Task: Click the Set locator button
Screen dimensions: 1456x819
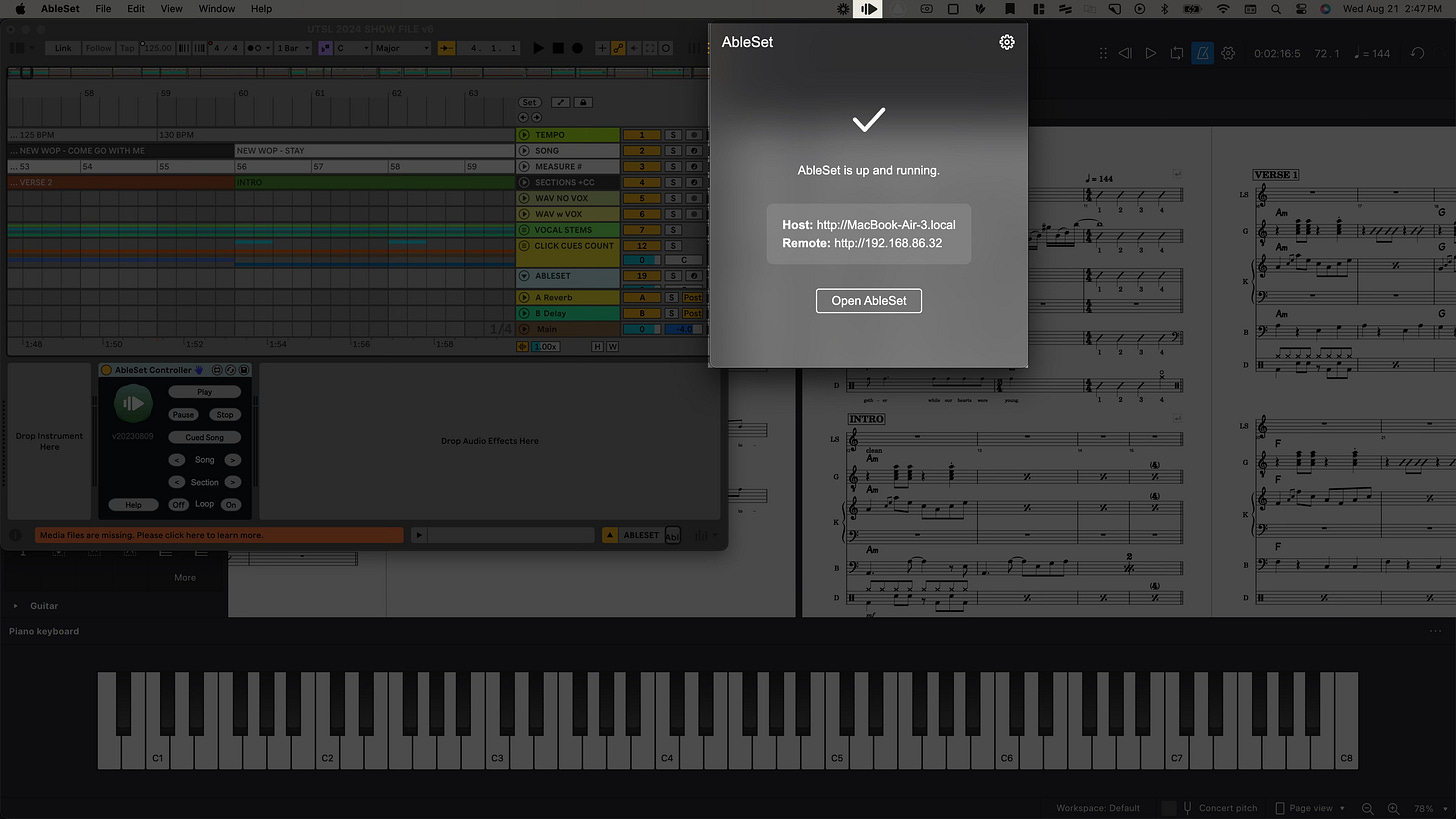Action: tap(529, 102)
